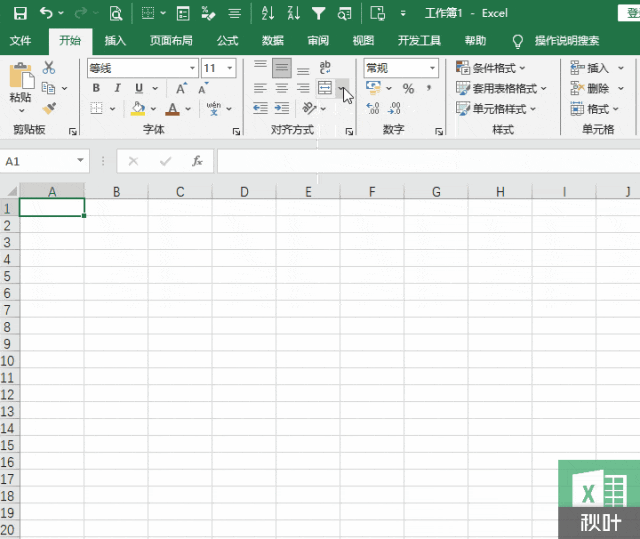
Task: Open the 公式 tab
Action: pos(227,40)
